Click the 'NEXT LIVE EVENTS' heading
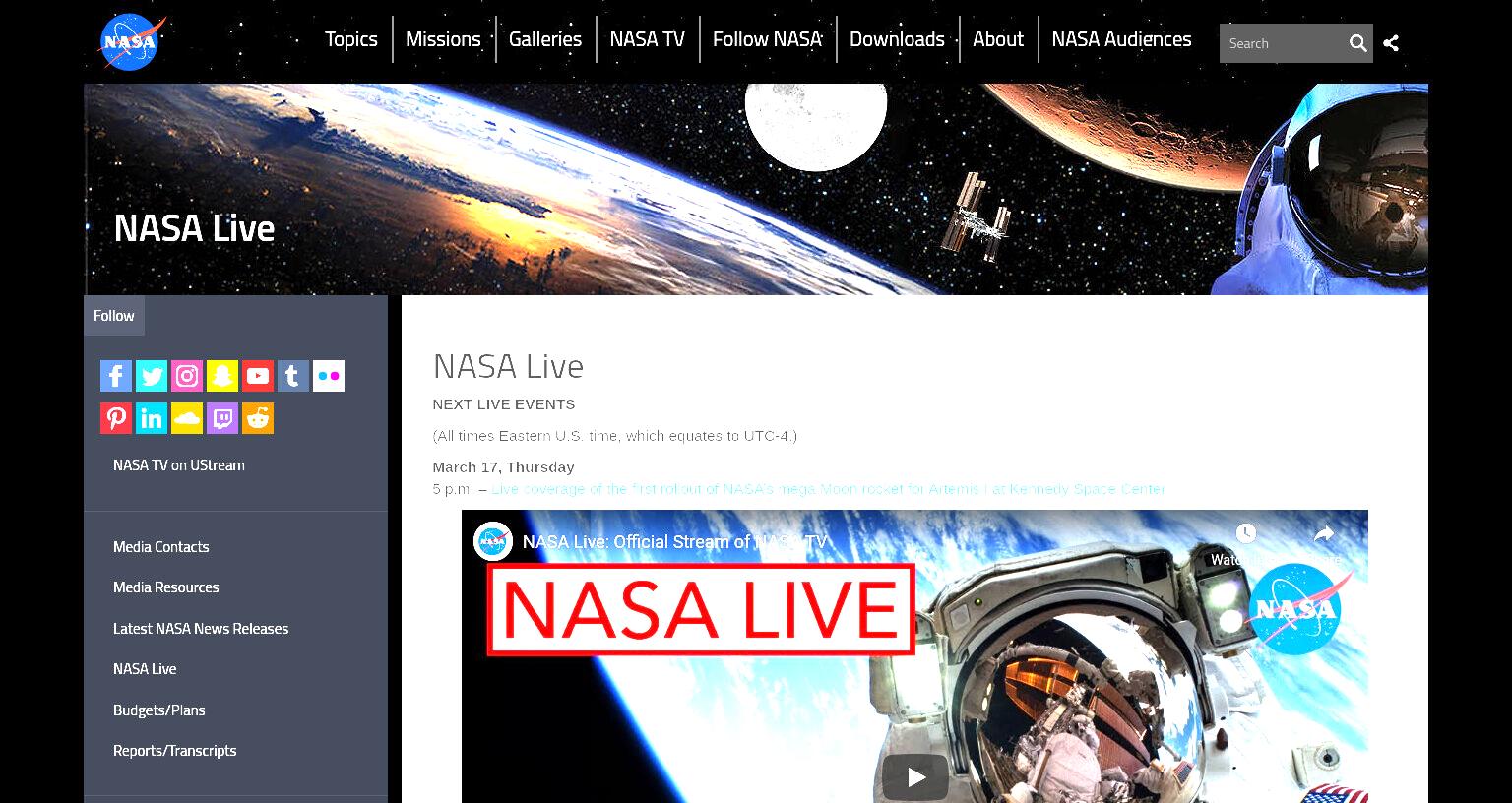 [504, 404]
